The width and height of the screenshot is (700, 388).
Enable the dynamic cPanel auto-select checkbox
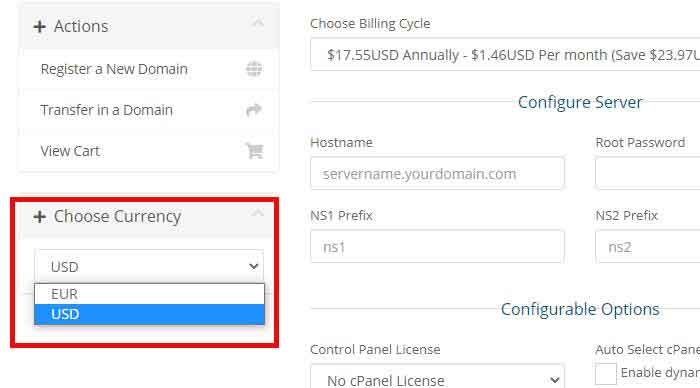point(606,373)
